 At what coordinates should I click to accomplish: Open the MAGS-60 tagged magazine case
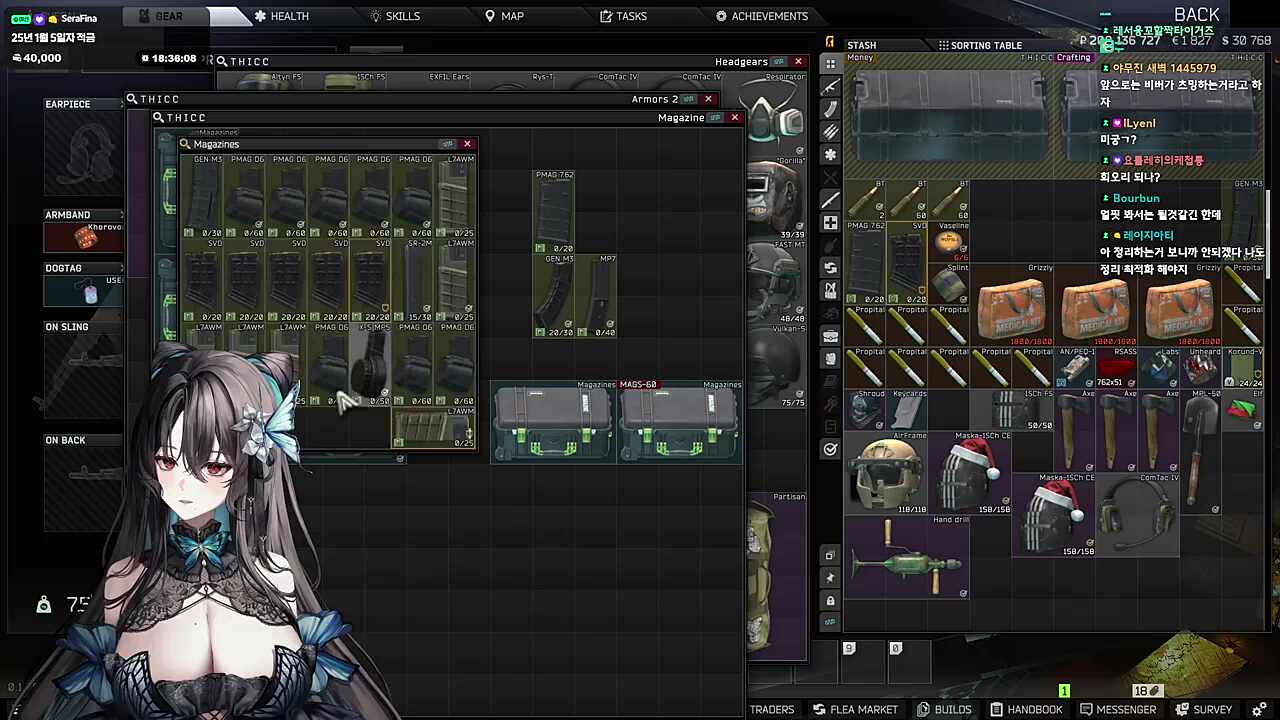point(678,420)
